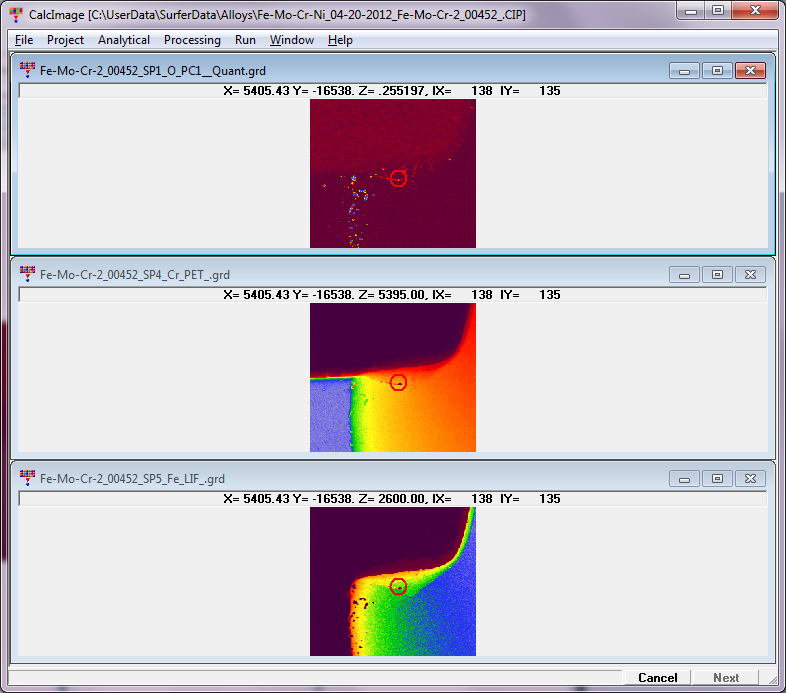Click the red circle marker on Fe map
This screenshot has width=786, height=693.
click(398, 586)
